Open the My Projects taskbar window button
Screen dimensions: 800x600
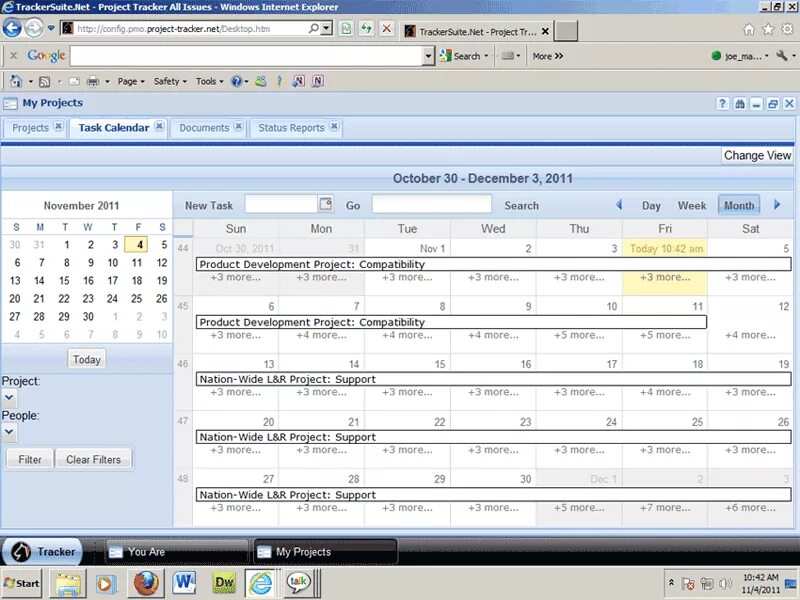[x=325, y=552]
